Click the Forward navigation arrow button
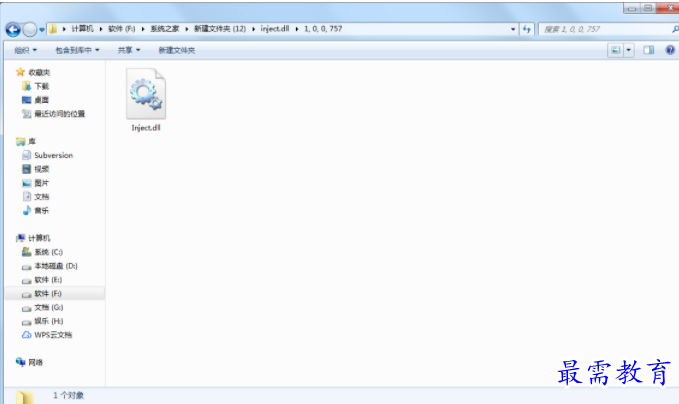Screen dimensions: 679x404 coord(30,29)
